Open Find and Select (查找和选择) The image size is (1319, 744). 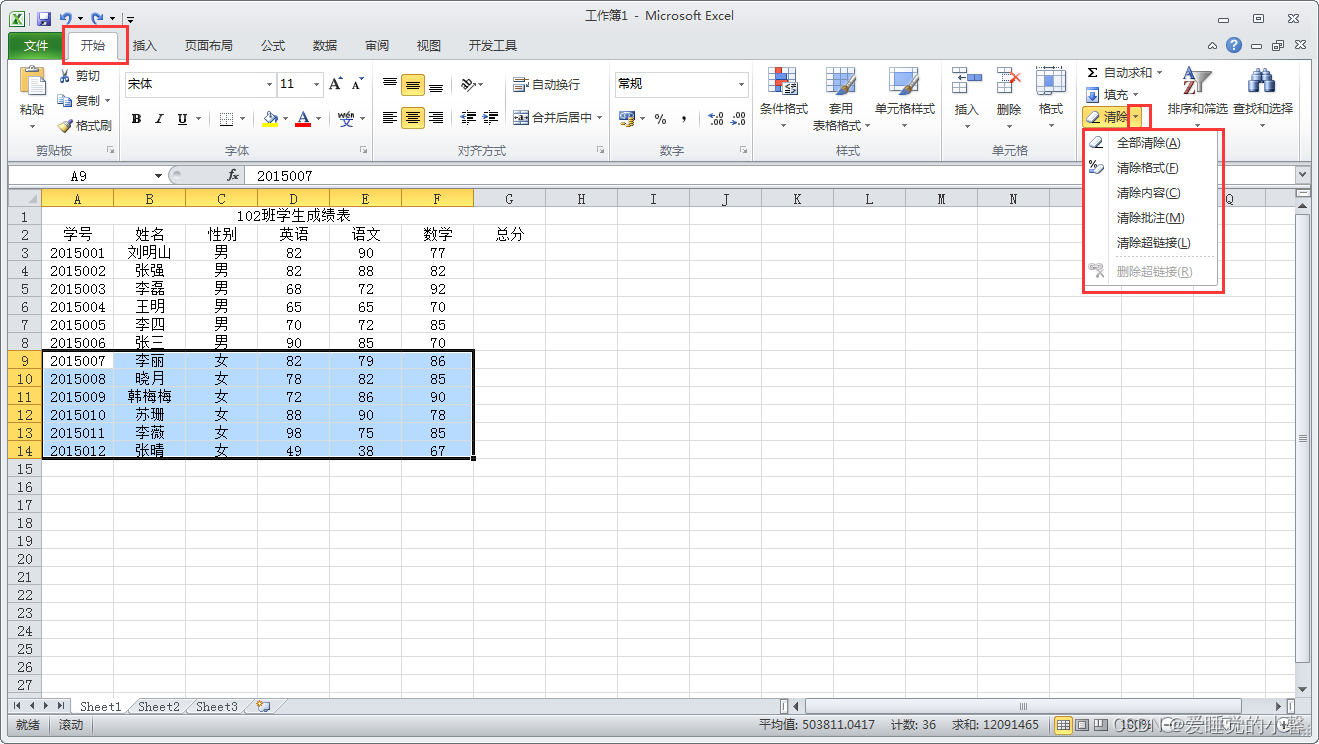pyautogui.click(x=1263, y=98)
